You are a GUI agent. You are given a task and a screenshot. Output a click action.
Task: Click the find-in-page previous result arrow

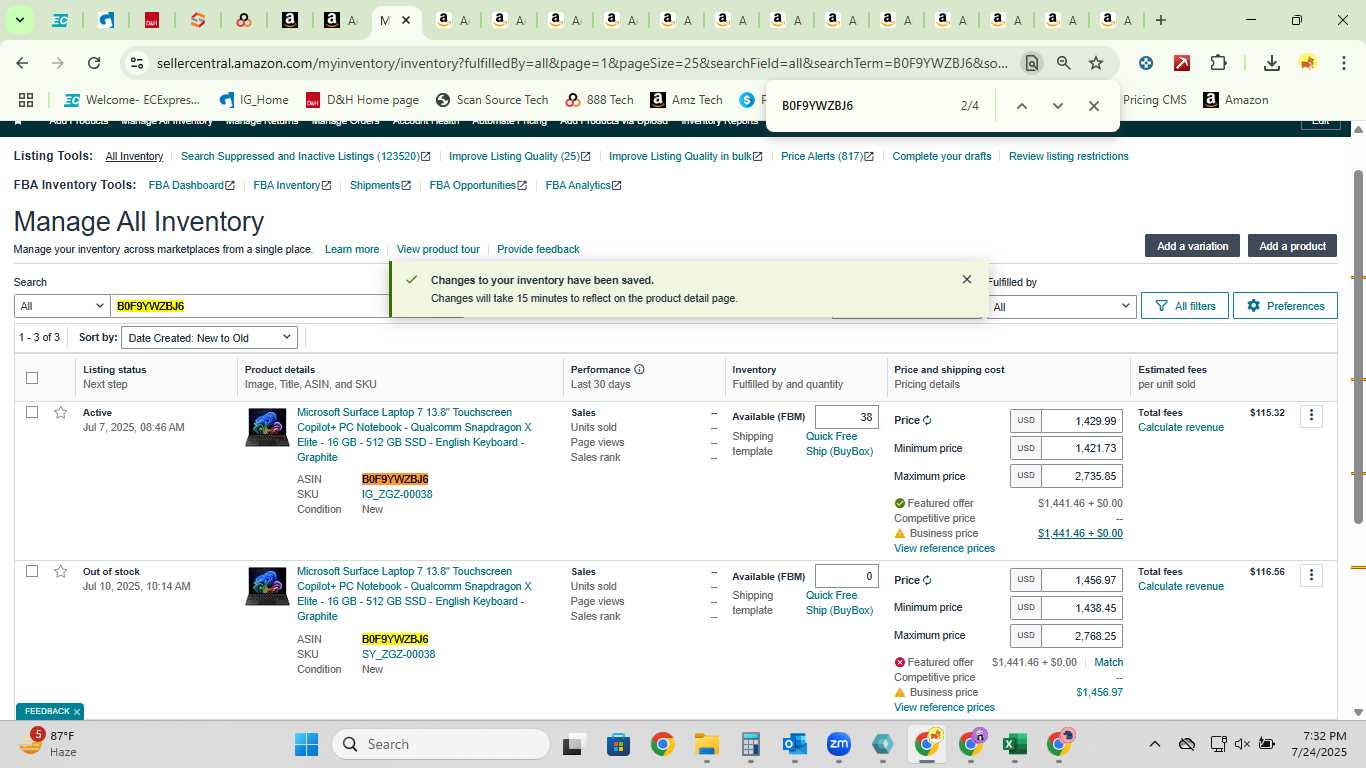click(1021, 106)
